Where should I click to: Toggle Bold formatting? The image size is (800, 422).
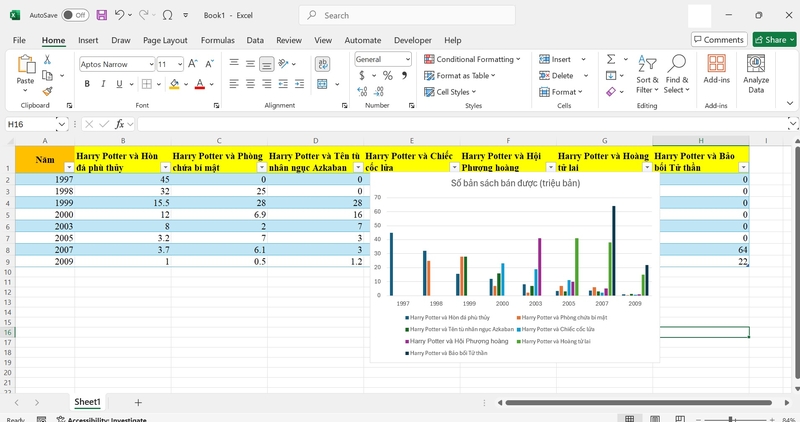coord(87,84)
